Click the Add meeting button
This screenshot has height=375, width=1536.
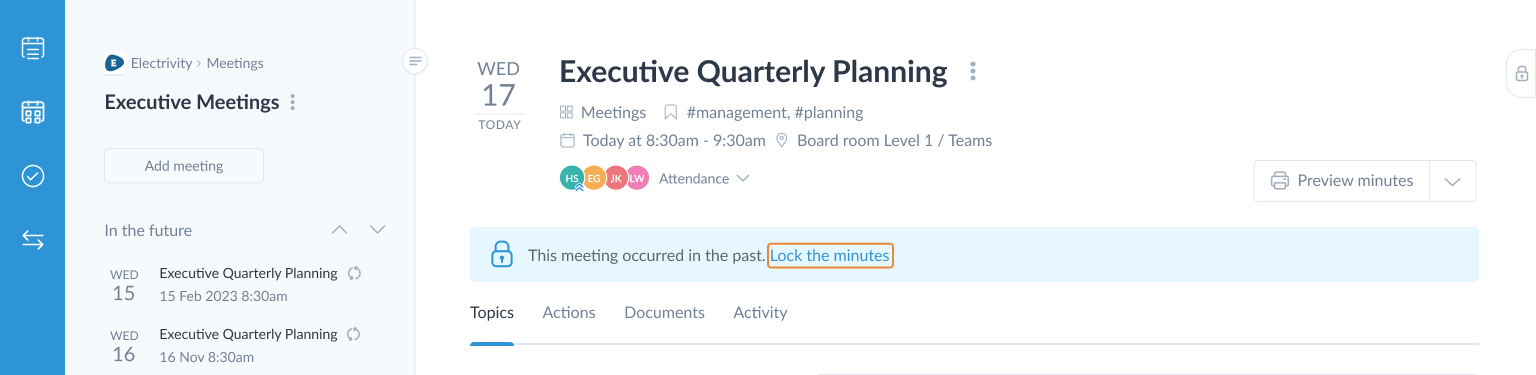pos(184,166)
